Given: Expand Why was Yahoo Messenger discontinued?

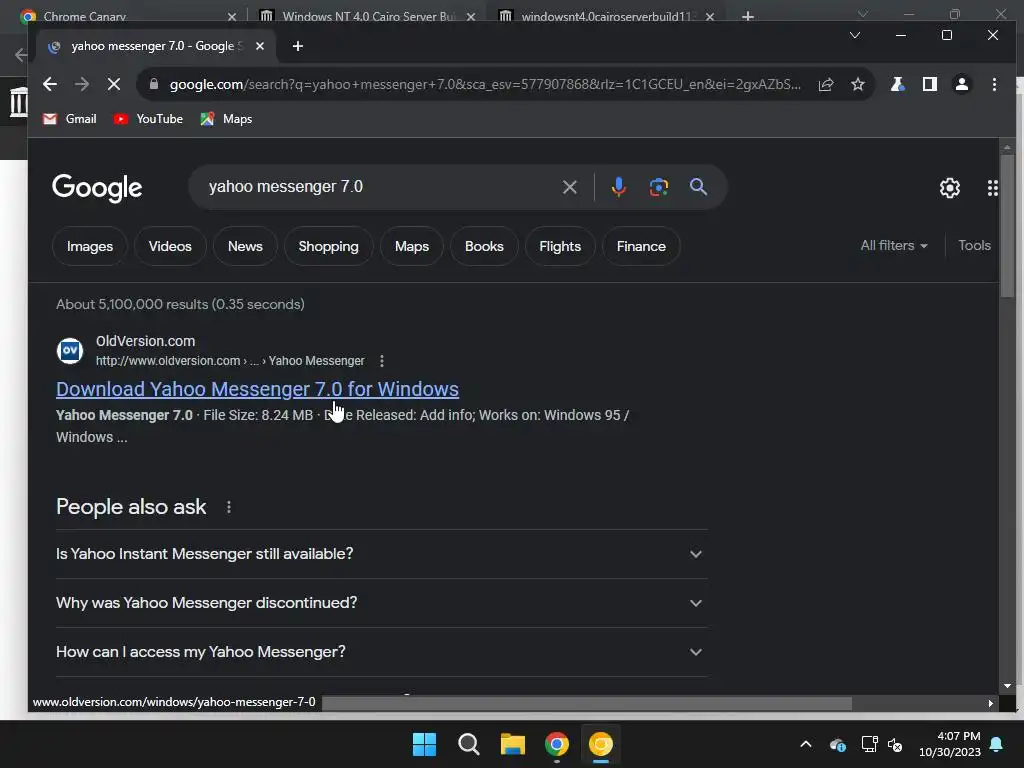Looking at the screenshot, I should click(381, 603).
